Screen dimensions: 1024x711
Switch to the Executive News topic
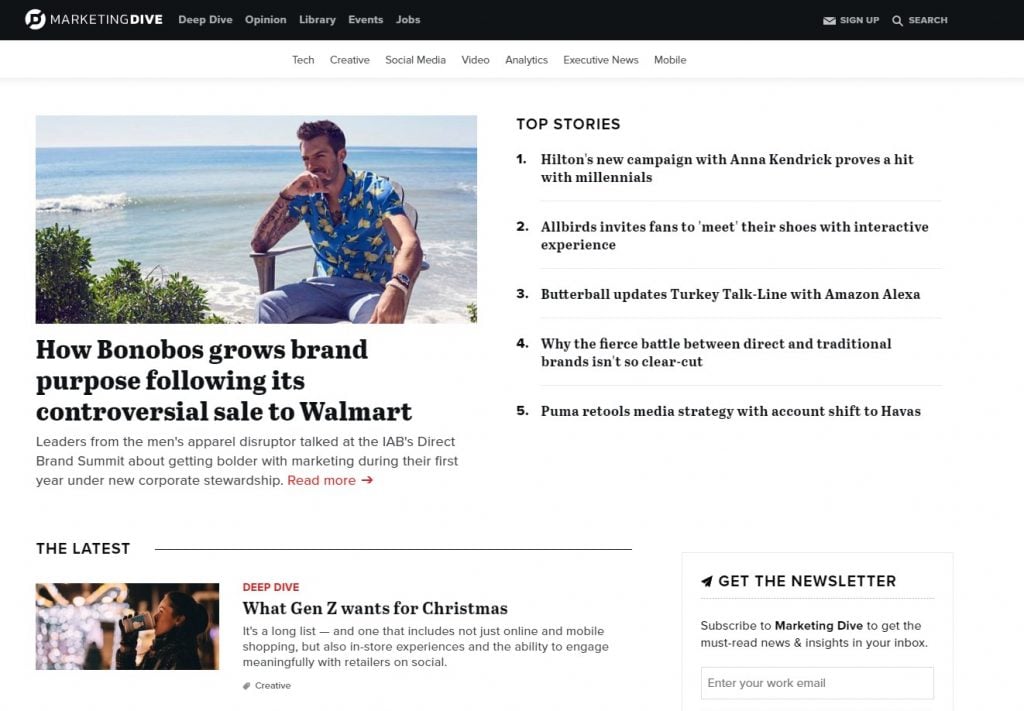(x=600, y=60)
